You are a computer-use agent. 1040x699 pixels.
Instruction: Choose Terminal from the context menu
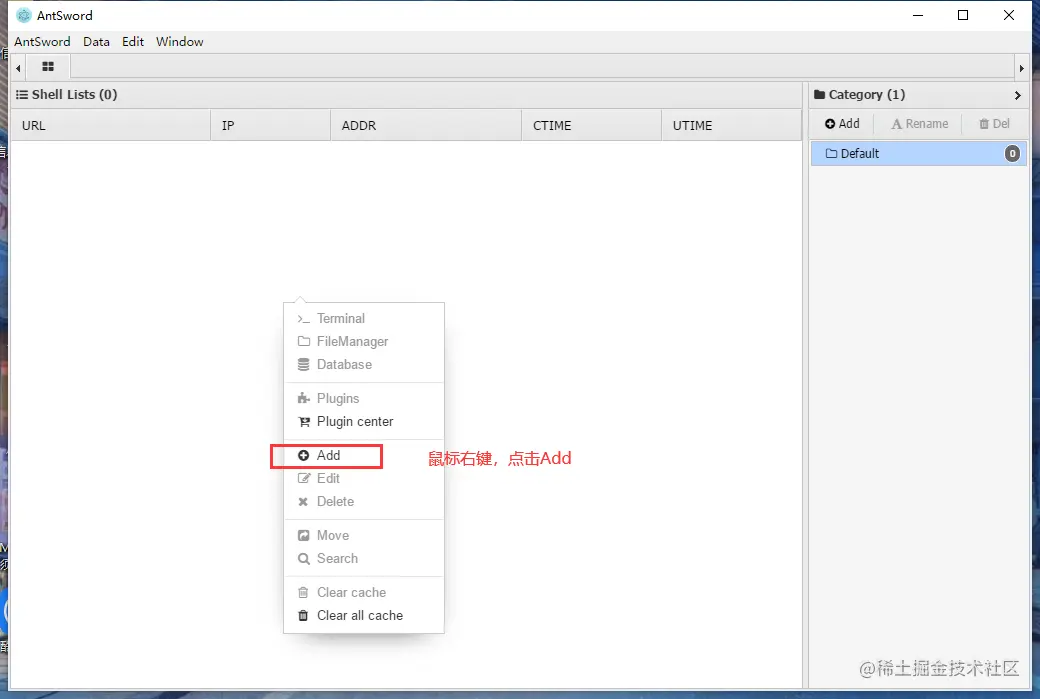[x=363, y=318]
